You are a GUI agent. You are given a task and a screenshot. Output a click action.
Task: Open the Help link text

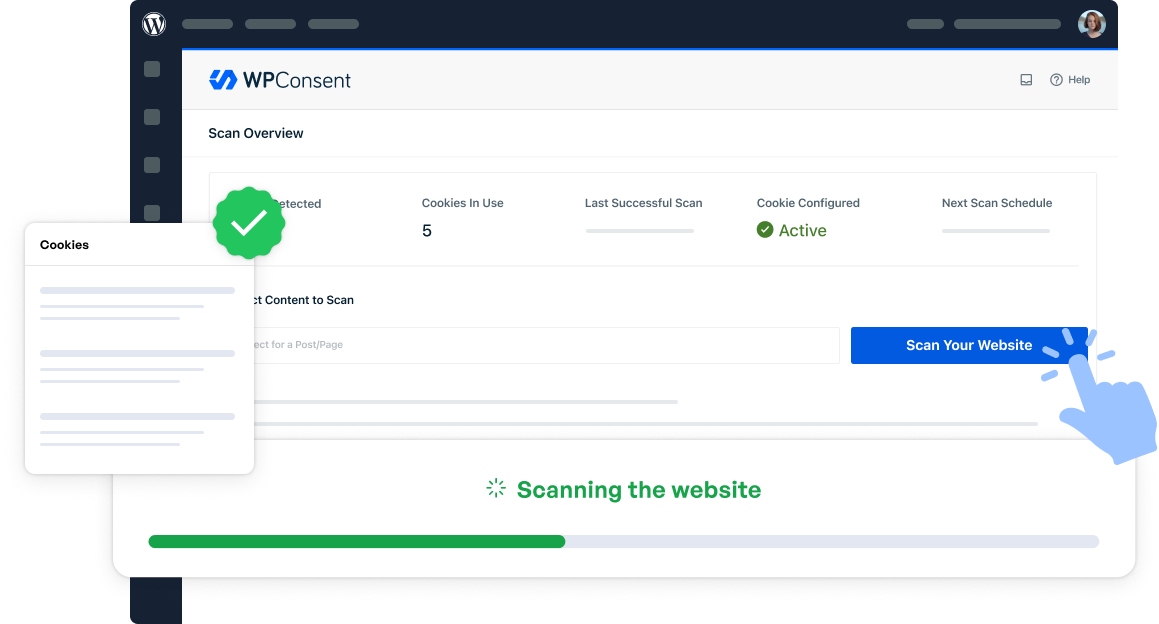(x=1079, y=80)
